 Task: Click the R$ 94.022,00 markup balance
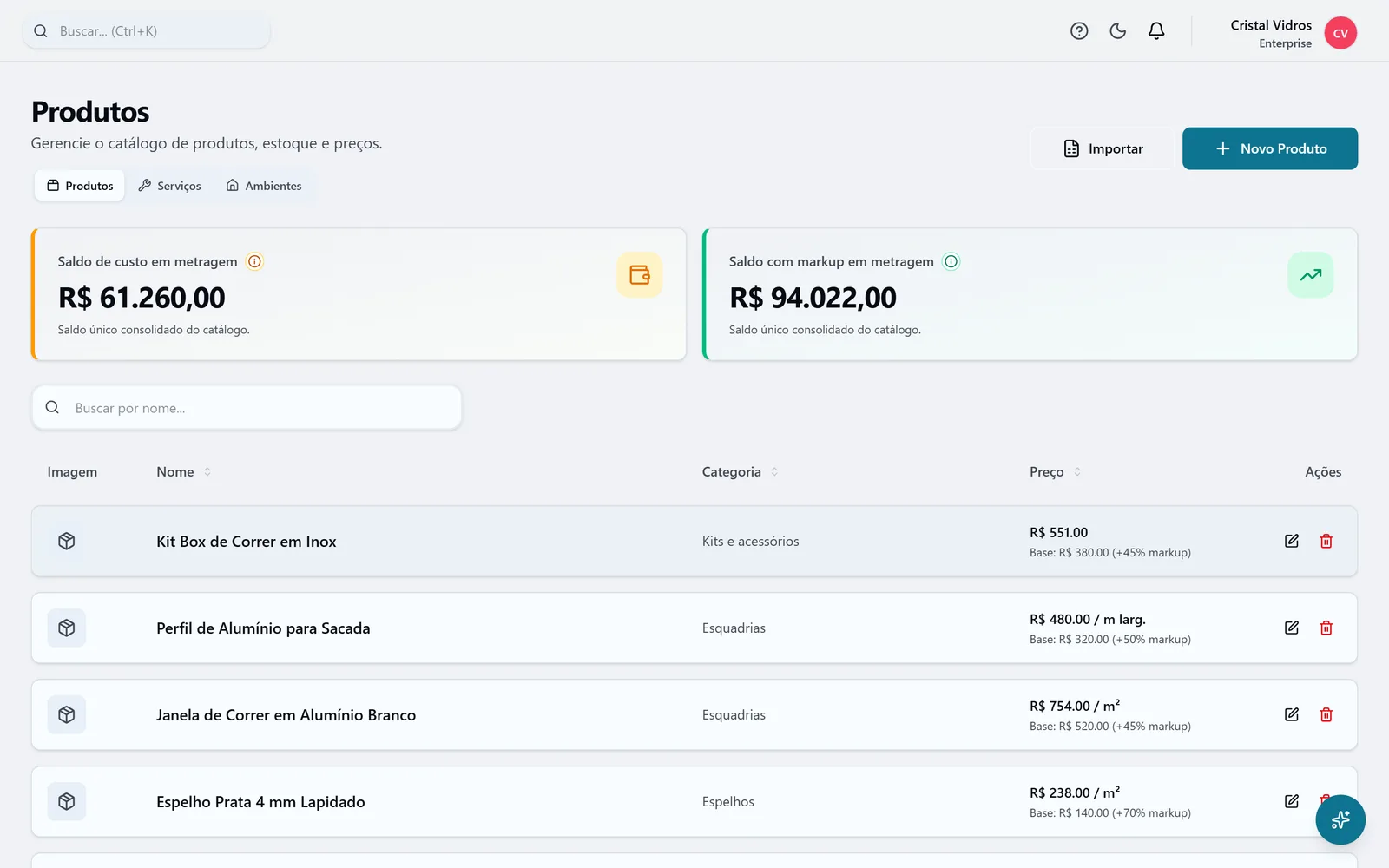[813, 298]
